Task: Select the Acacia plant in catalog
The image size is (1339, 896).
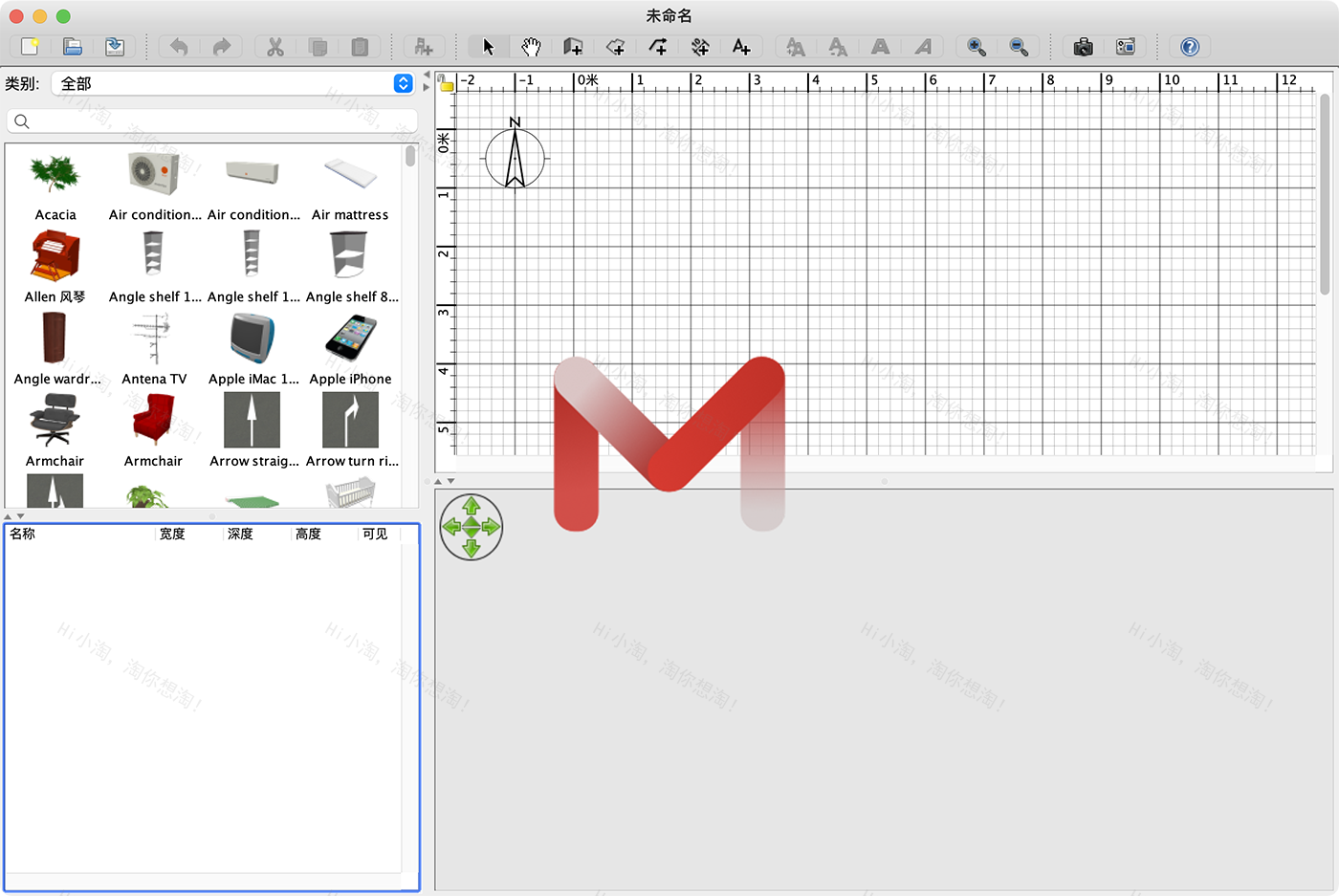Action: 55,187
